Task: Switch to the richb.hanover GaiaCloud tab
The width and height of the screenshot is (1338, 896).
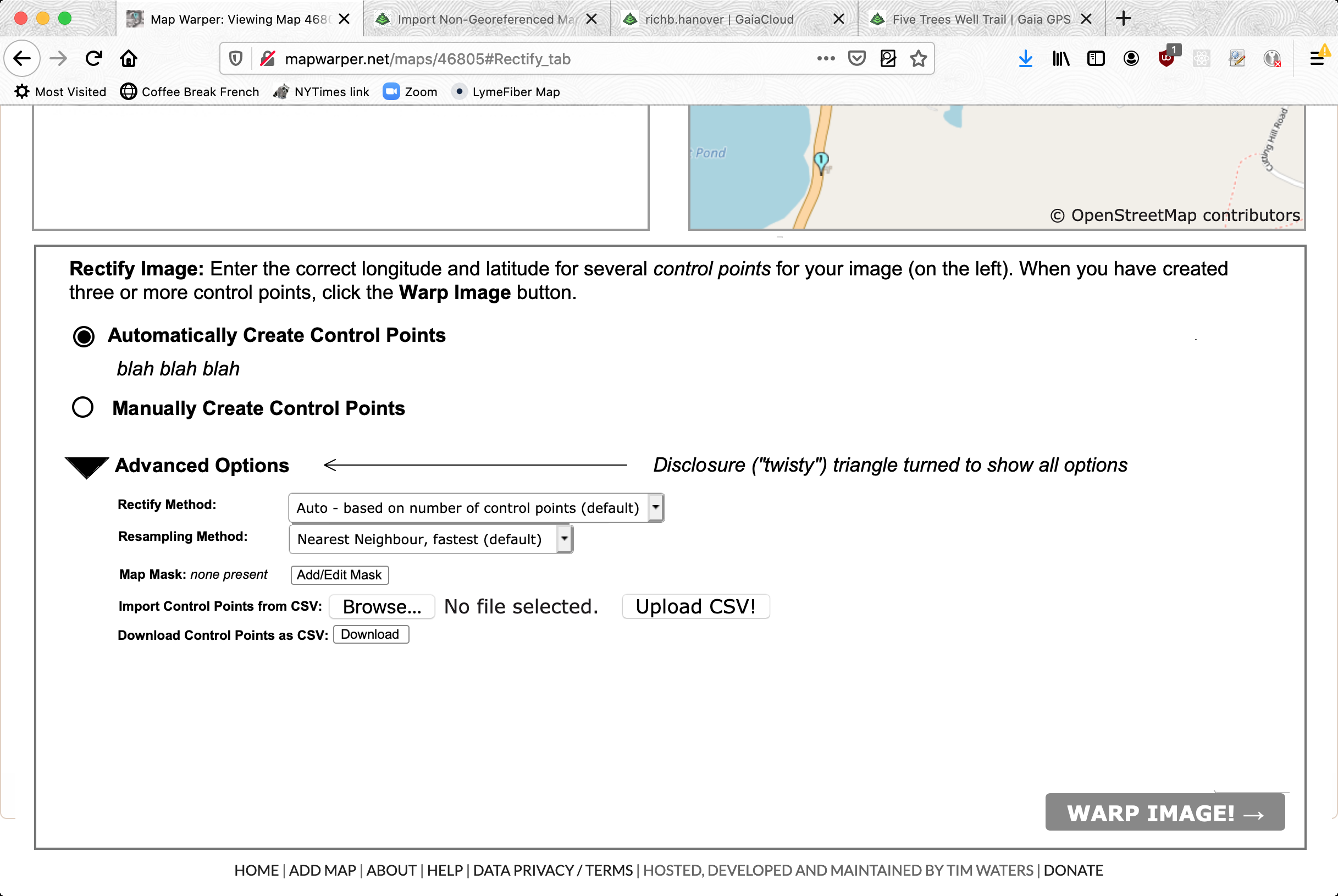Action: coord(718,19)
